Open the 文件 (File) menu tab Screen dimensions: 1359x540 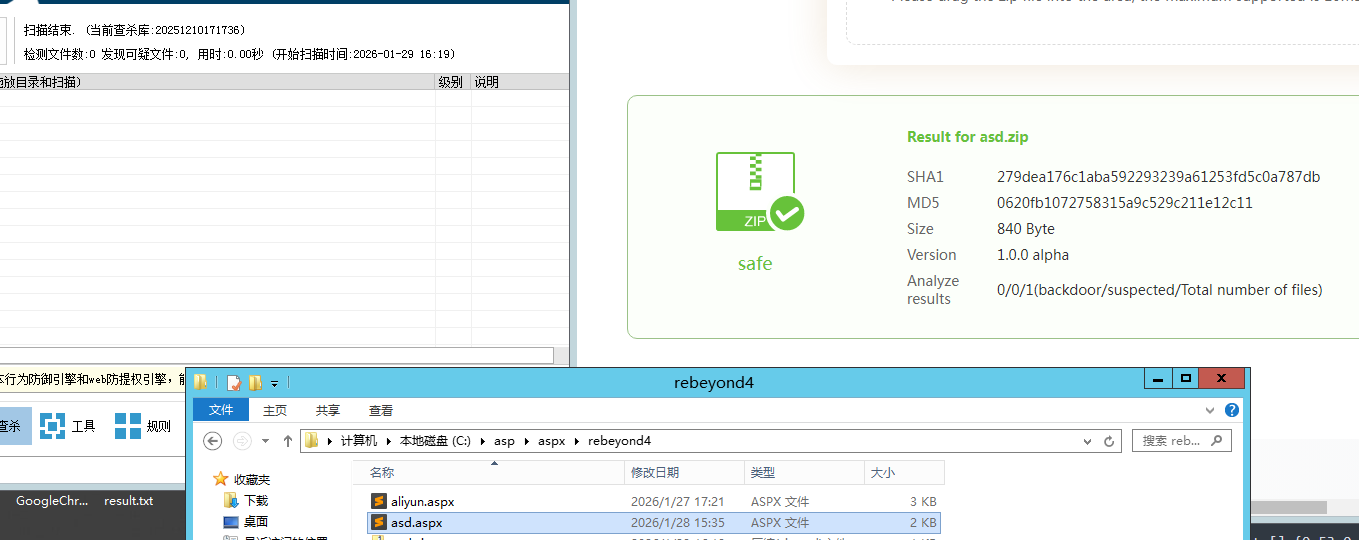coord(221,410)
